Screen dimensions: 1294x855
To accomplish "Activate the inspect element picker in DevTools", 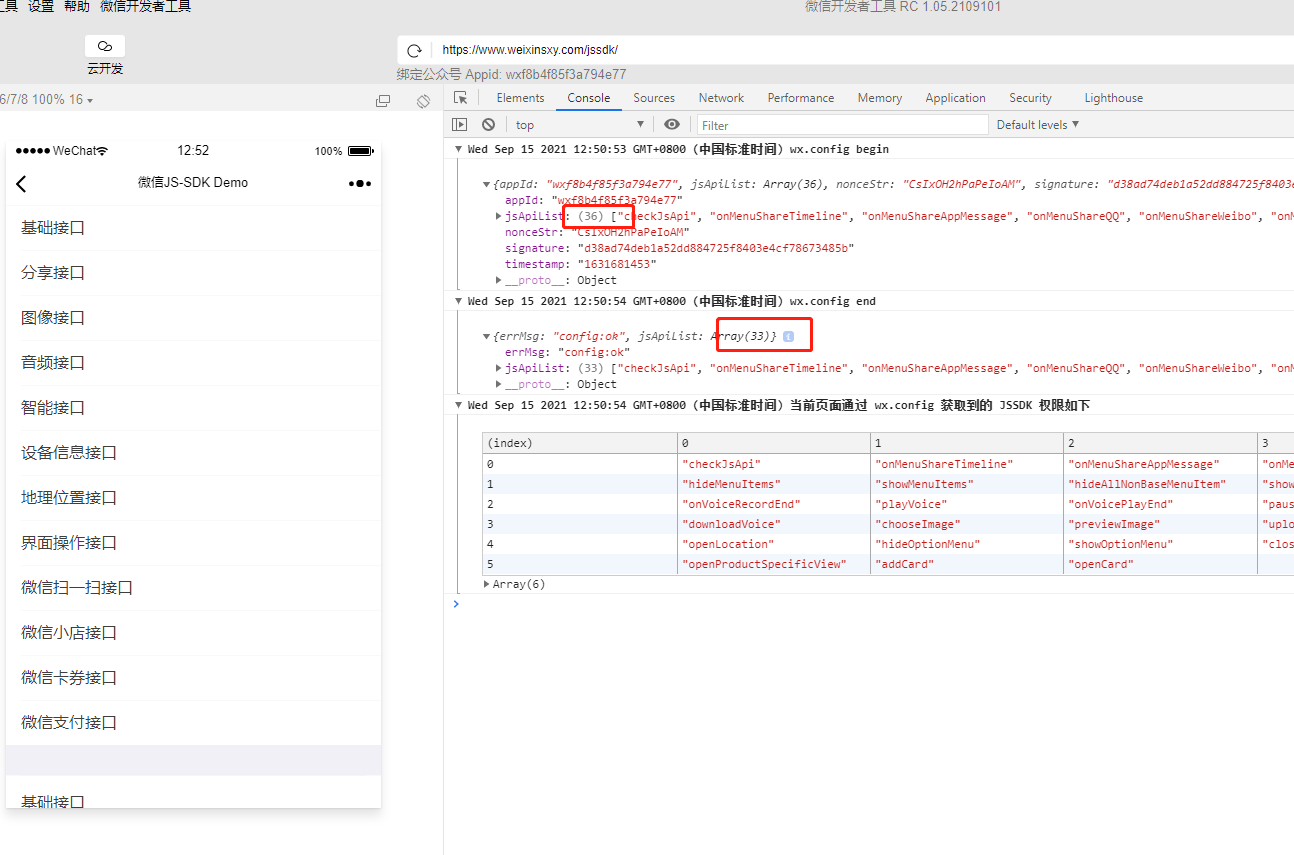I will (x=461, y=98).
